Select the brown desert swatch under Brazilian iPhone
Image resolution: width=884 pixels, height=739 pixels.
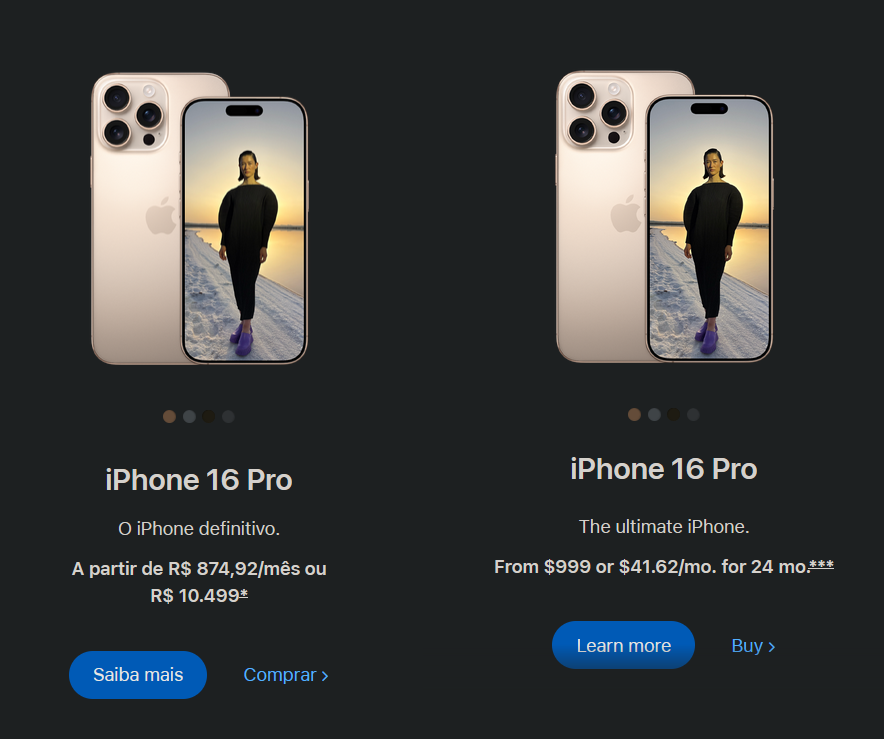169,417
